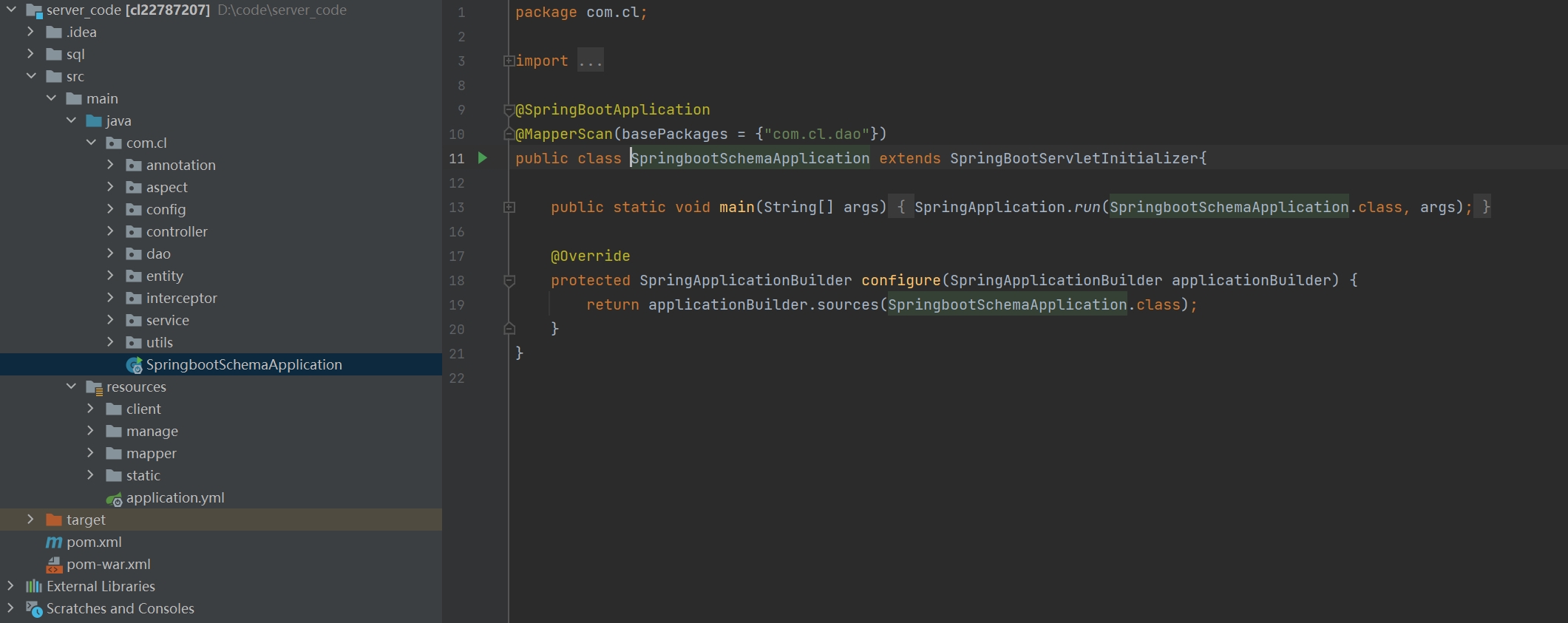
Task: Click the server_code project module icon
Action: pyautogui.click(x=34, y=10)
